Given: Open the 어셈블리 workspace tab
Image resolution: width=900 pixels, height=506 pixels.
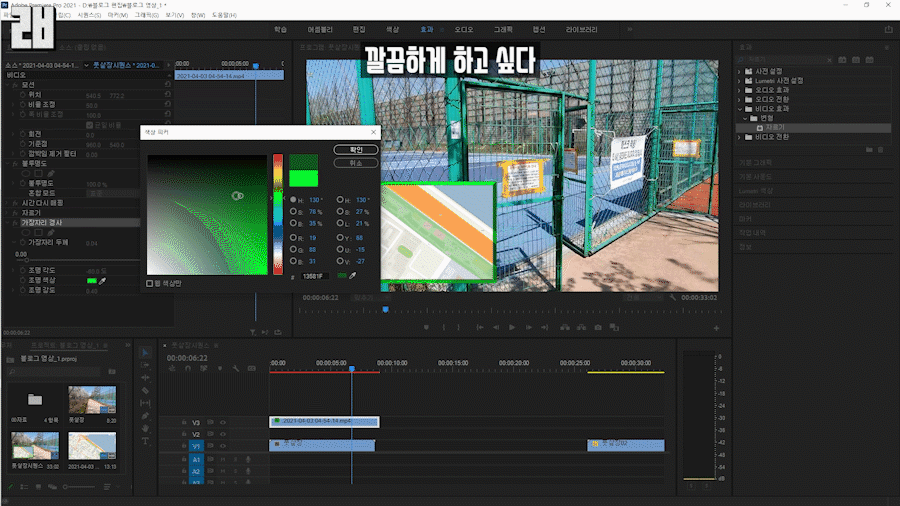Looking at the screenshot, I should (x=320, y=29).
